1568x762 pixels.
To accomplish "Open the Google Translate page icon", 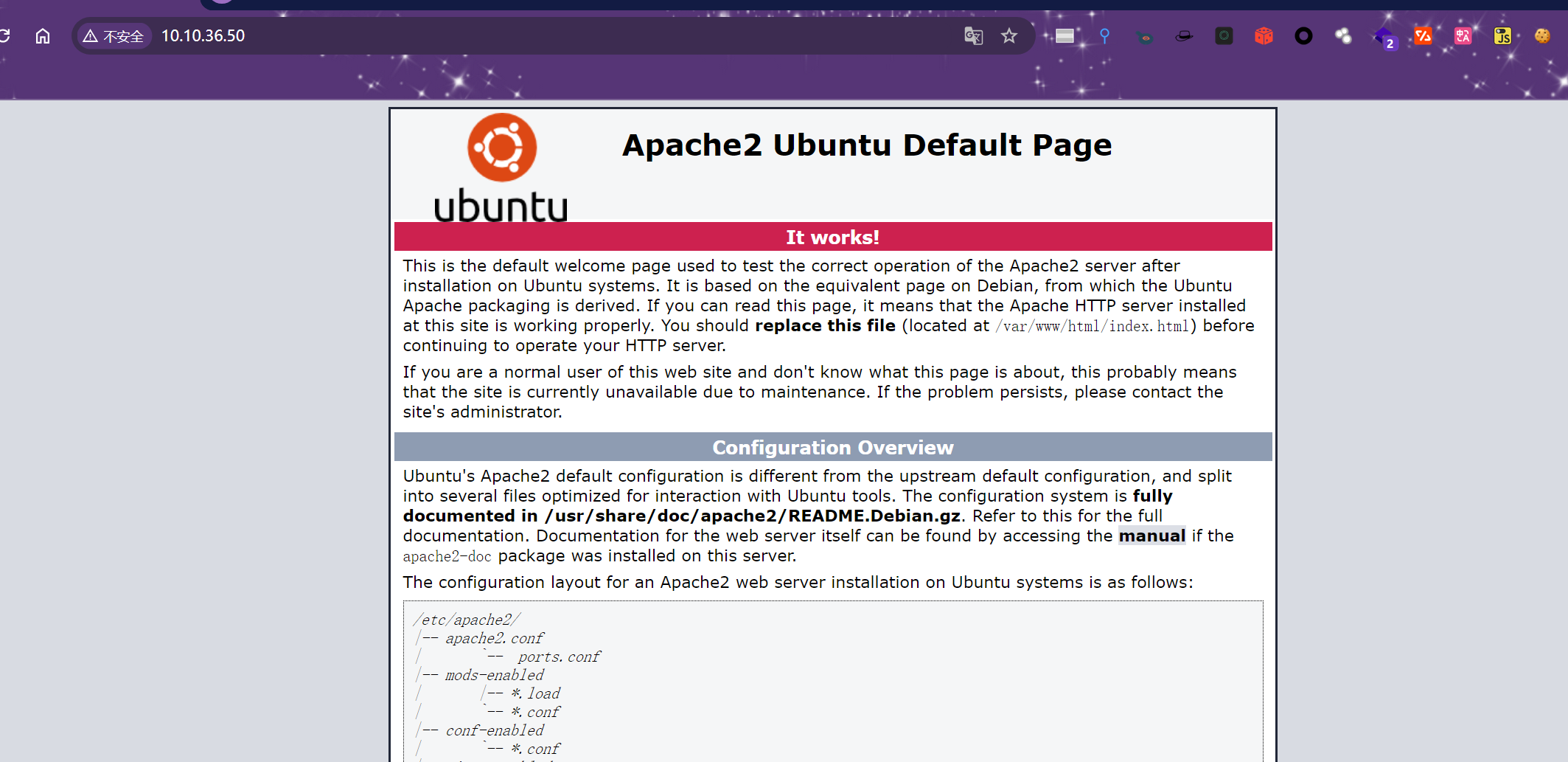I will point(973,35).
